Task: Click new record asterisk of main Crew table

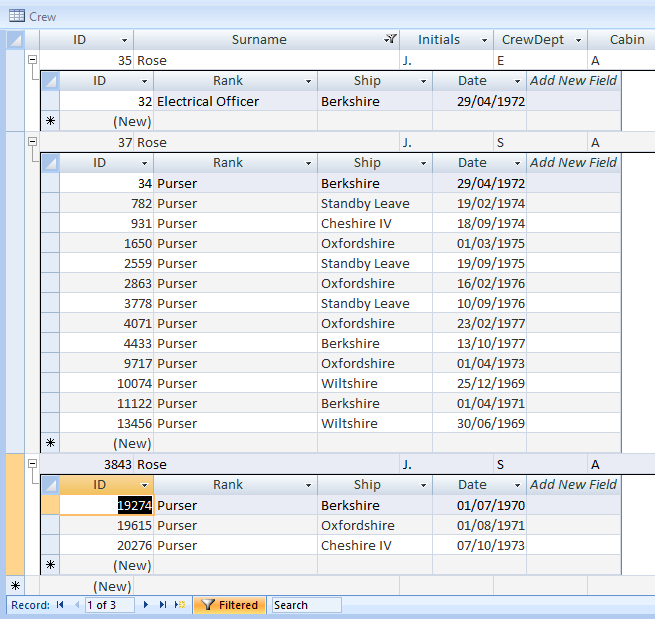Action: coord(15,586)
